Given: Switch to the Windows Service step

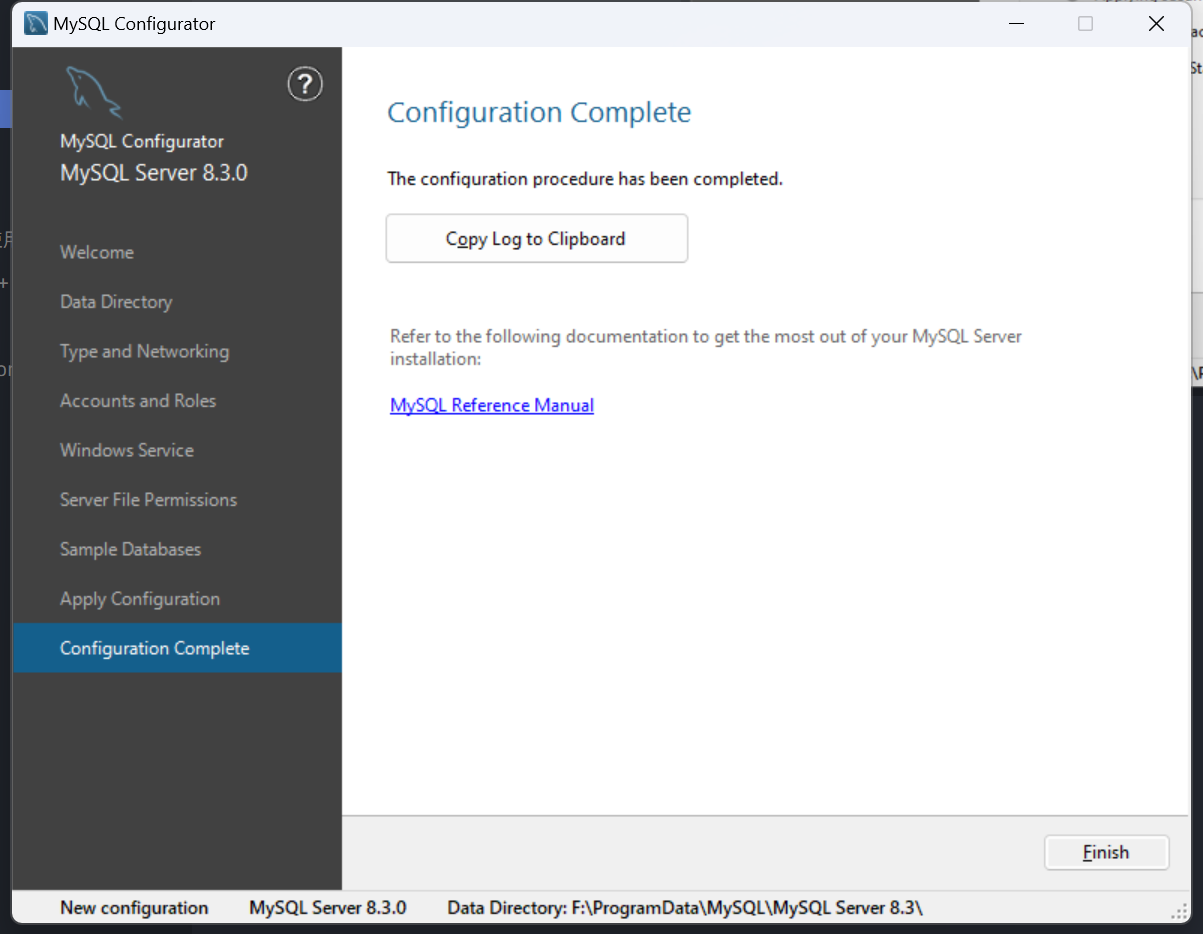Looking at the screenshot, I should (x=177, y=450).
